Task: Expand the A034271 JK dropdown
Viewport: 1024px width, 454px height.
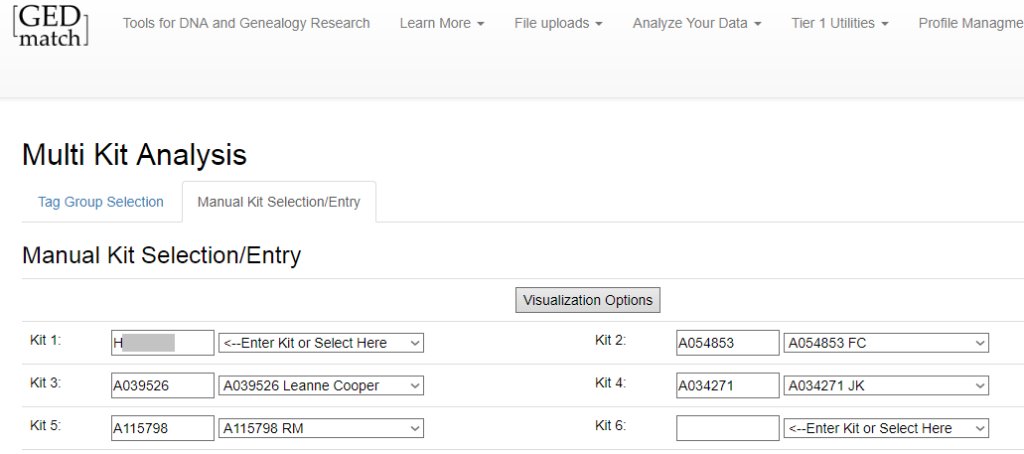Action: pyautogui.click(x=886, y=385)
